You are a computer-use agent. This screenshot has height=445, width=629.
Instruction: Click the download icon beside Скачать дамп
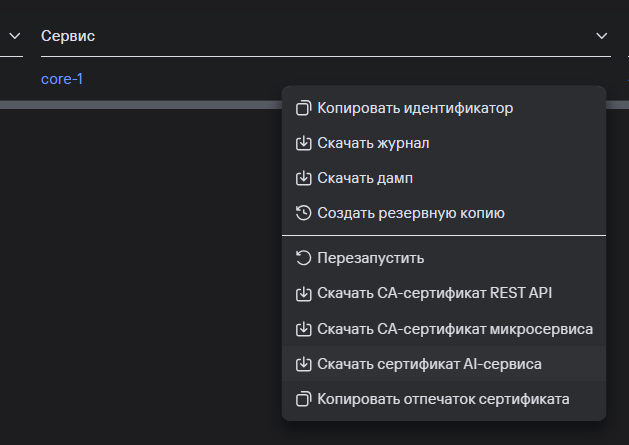pos(303,178)
